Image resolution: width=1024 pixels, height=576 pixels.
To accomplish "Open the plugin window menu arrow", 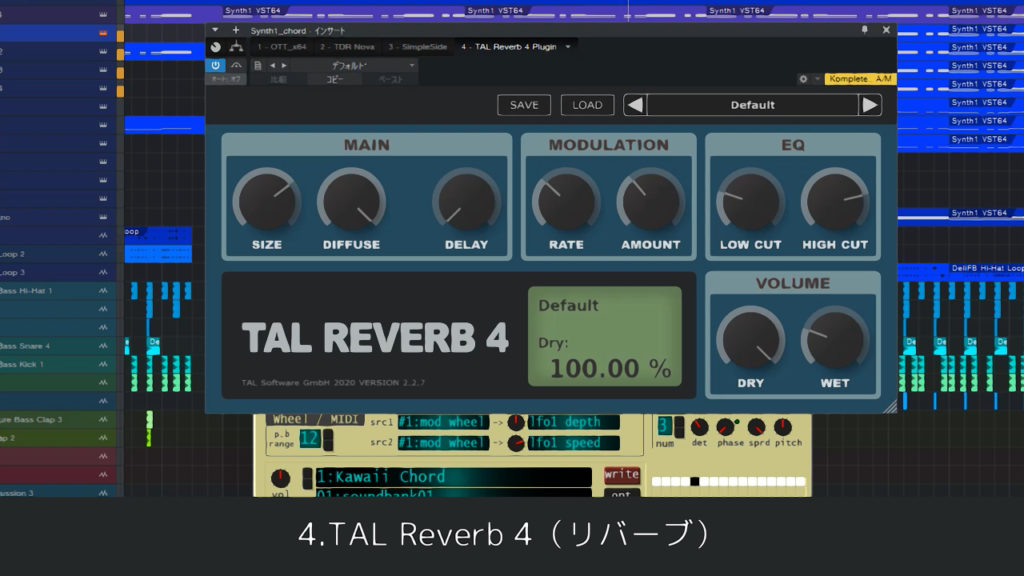I will pos(215,30).
